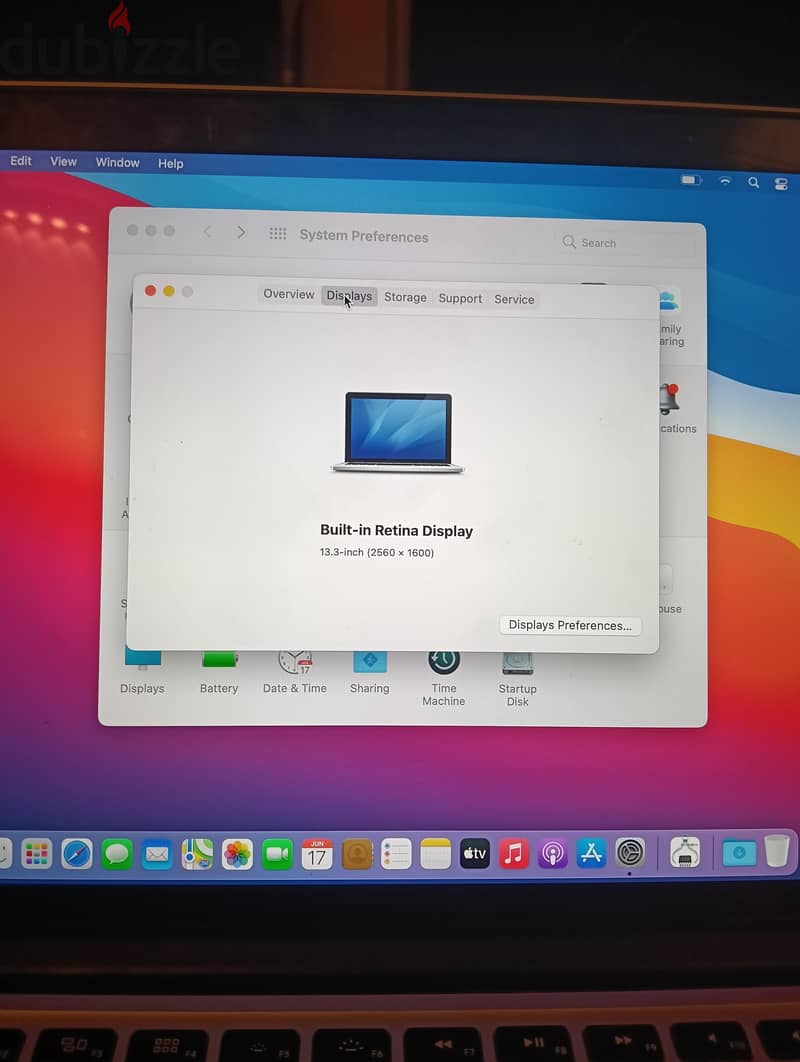Screen dimensions: 800x1062
Task: Open Control Center in menu bar
Action: tap(781, 184)
